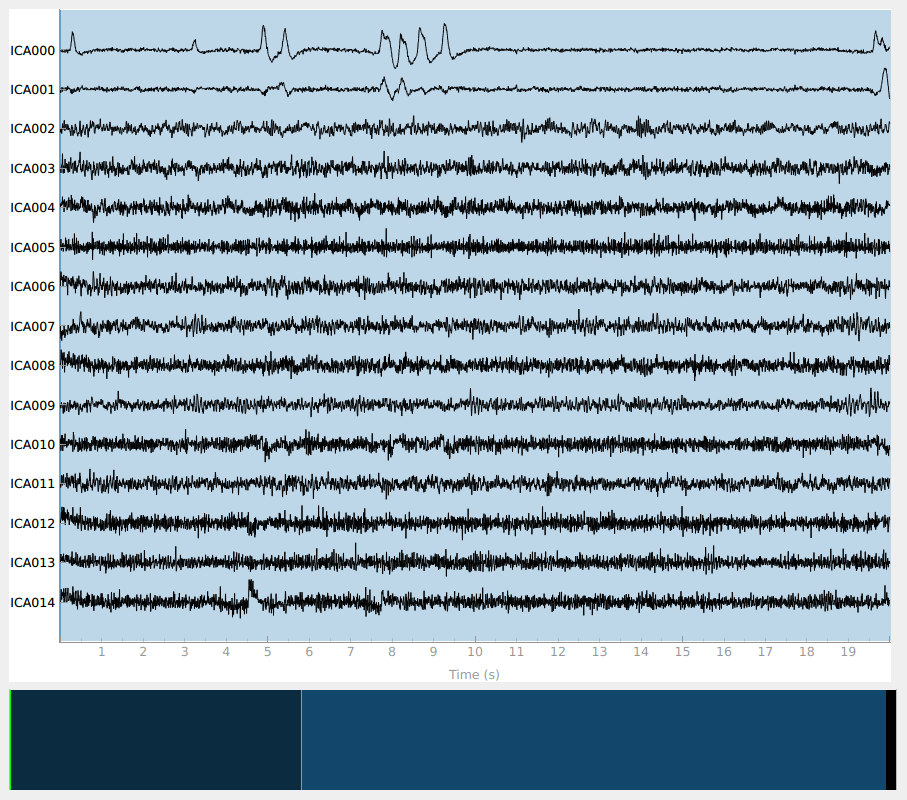Toggle the ICA008 channel label

pos(32,366)
